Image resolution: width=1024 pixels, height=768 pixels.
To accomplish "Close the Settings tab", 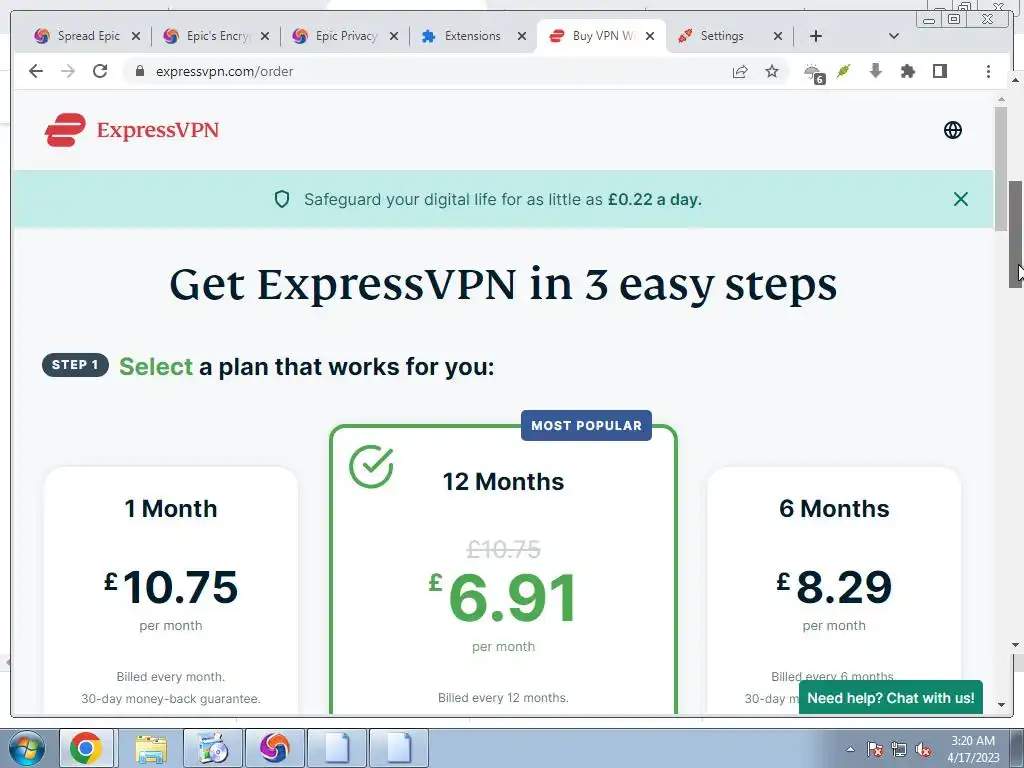I will point(778,36).
